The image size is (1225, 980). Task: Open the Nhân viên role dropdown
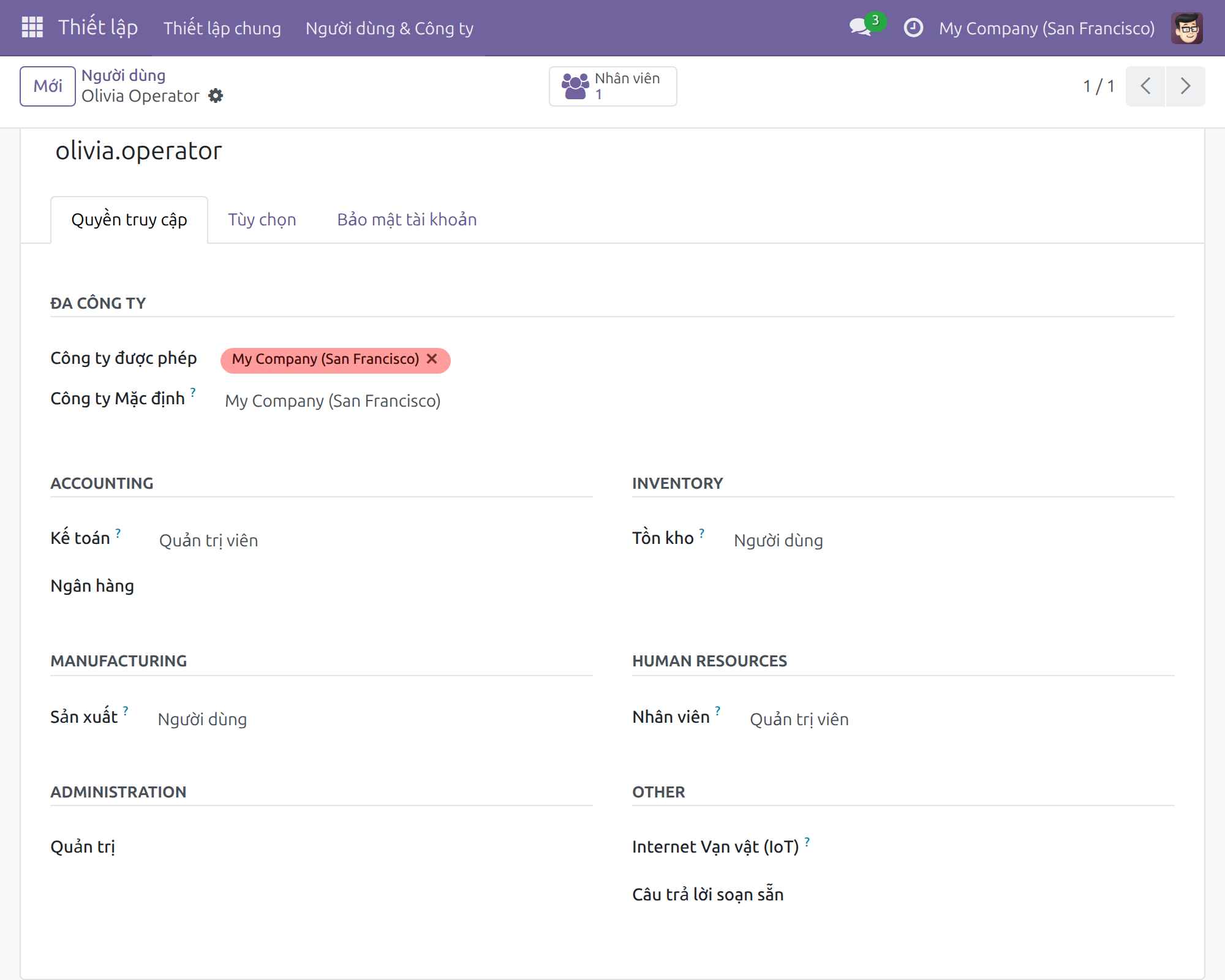(x=962, y=719)
